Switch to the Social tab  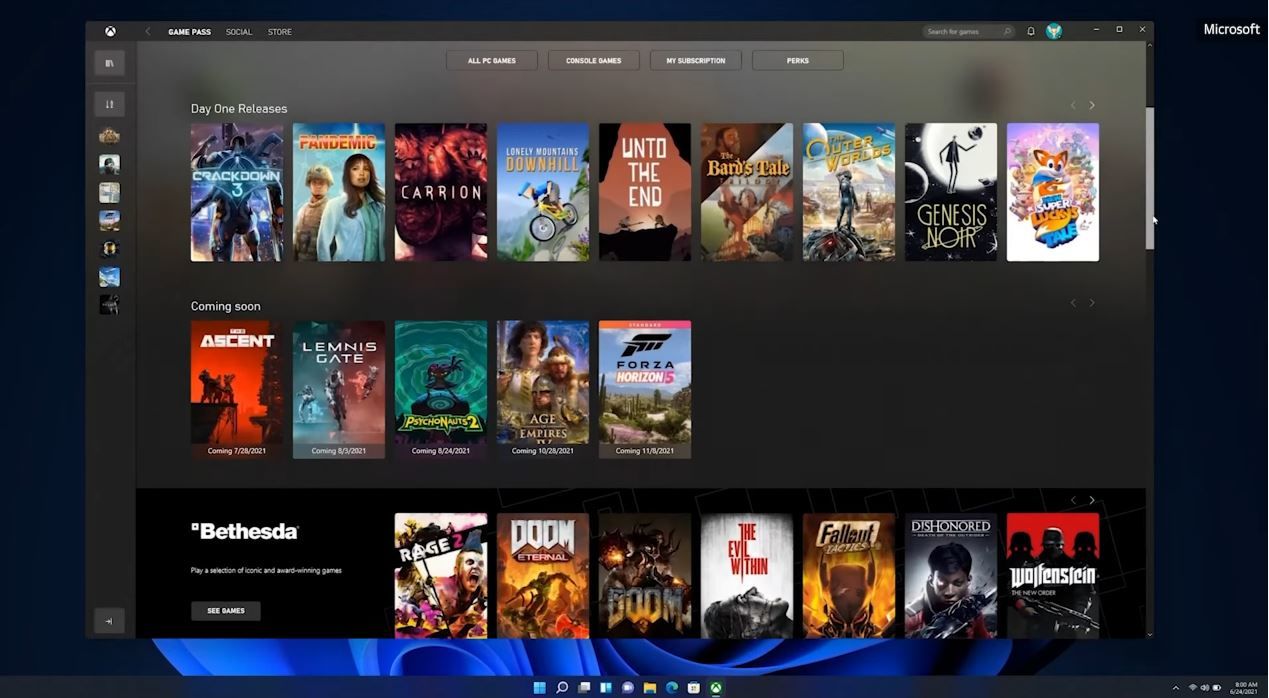tap(239, 32)
